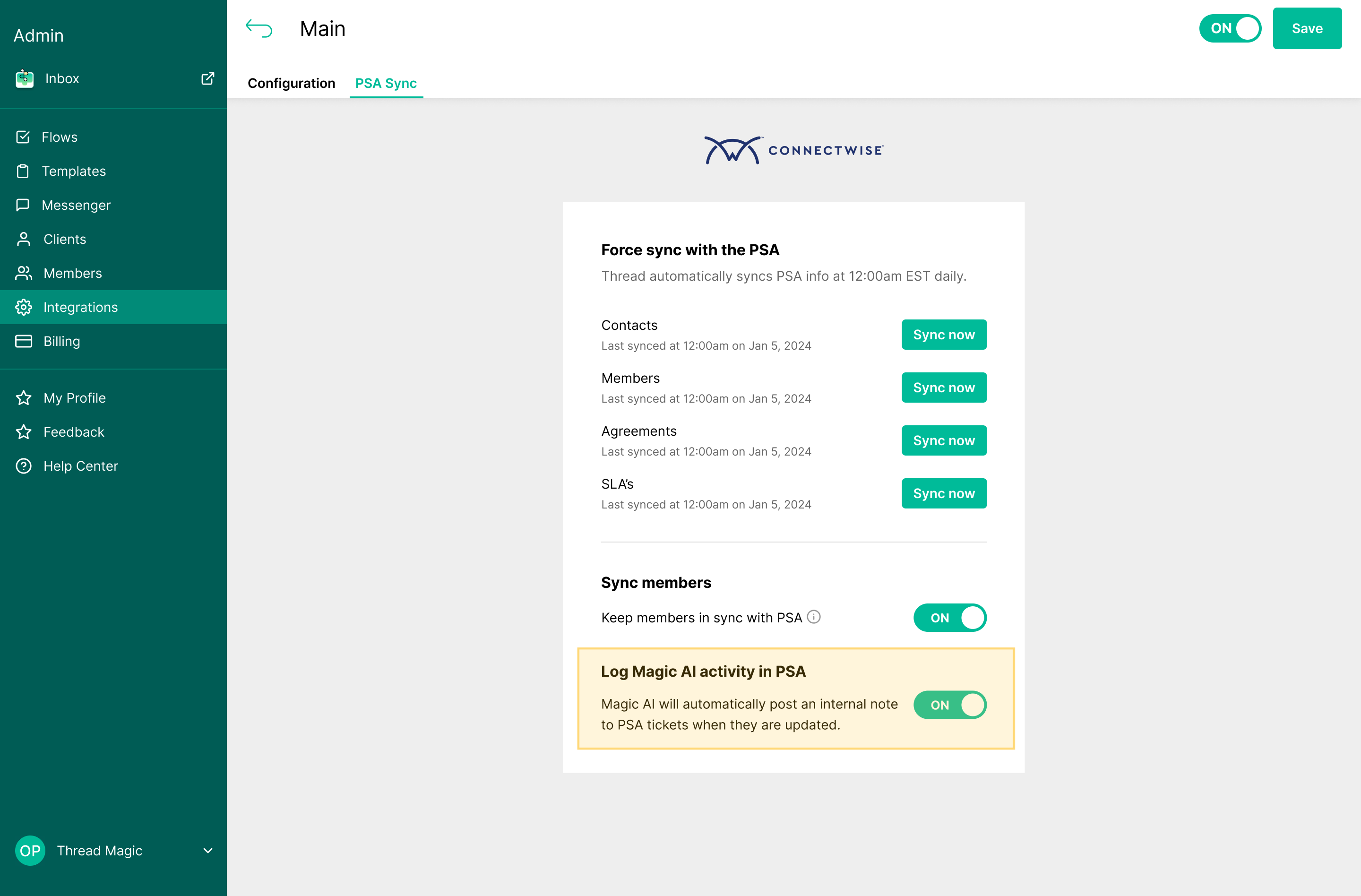The height and width of the screenshot is (896, 1361).
Task: Open Clients from the sidebar
Action: [x=113, y=239]
